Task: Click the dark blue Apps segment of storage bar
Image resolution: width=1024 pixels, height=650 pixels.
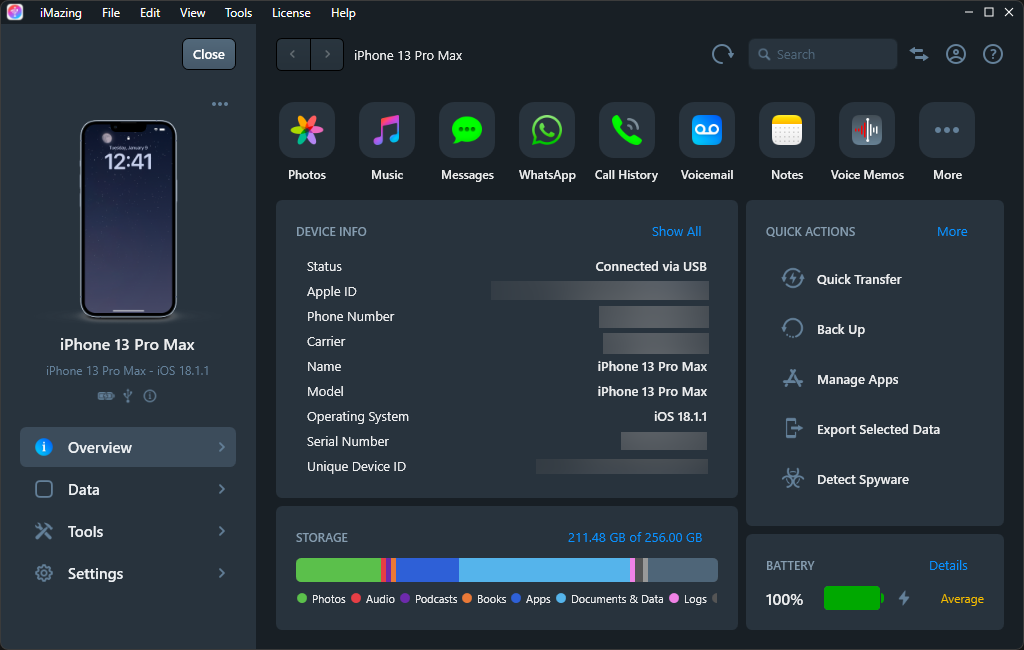Action: point(428,570)
